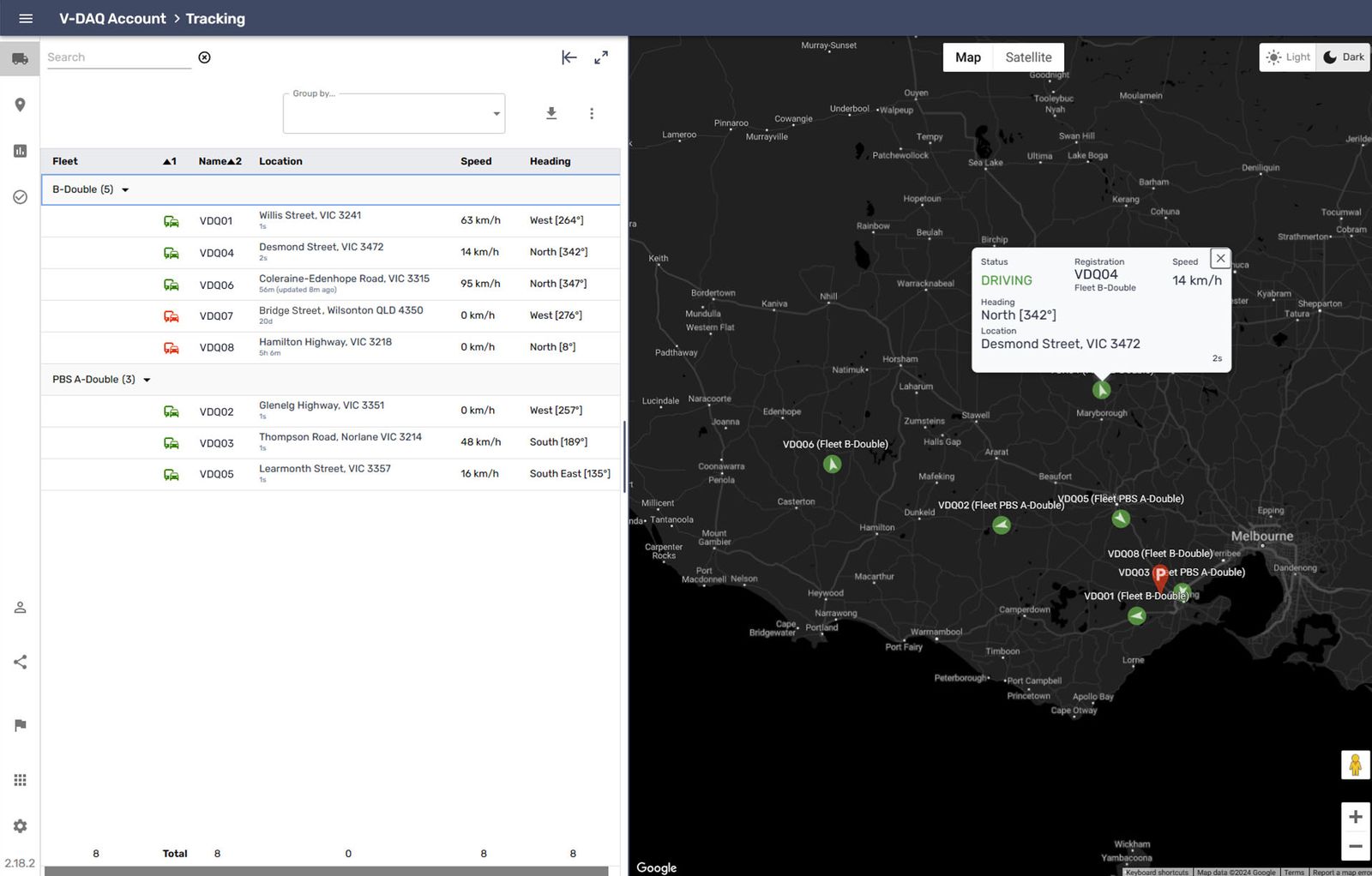Download the fleet list via download icon
1372x876 pixels.
(551, 112)
